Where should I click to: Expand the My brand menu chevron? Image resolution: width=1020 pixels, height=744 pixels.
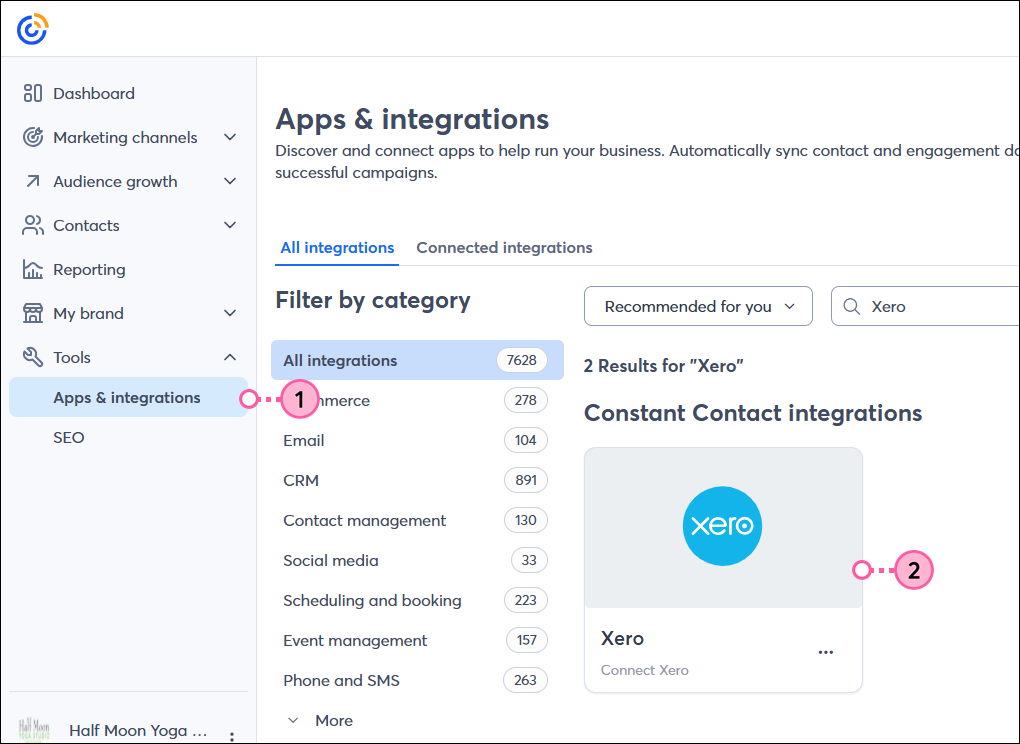tap(230, 313)
